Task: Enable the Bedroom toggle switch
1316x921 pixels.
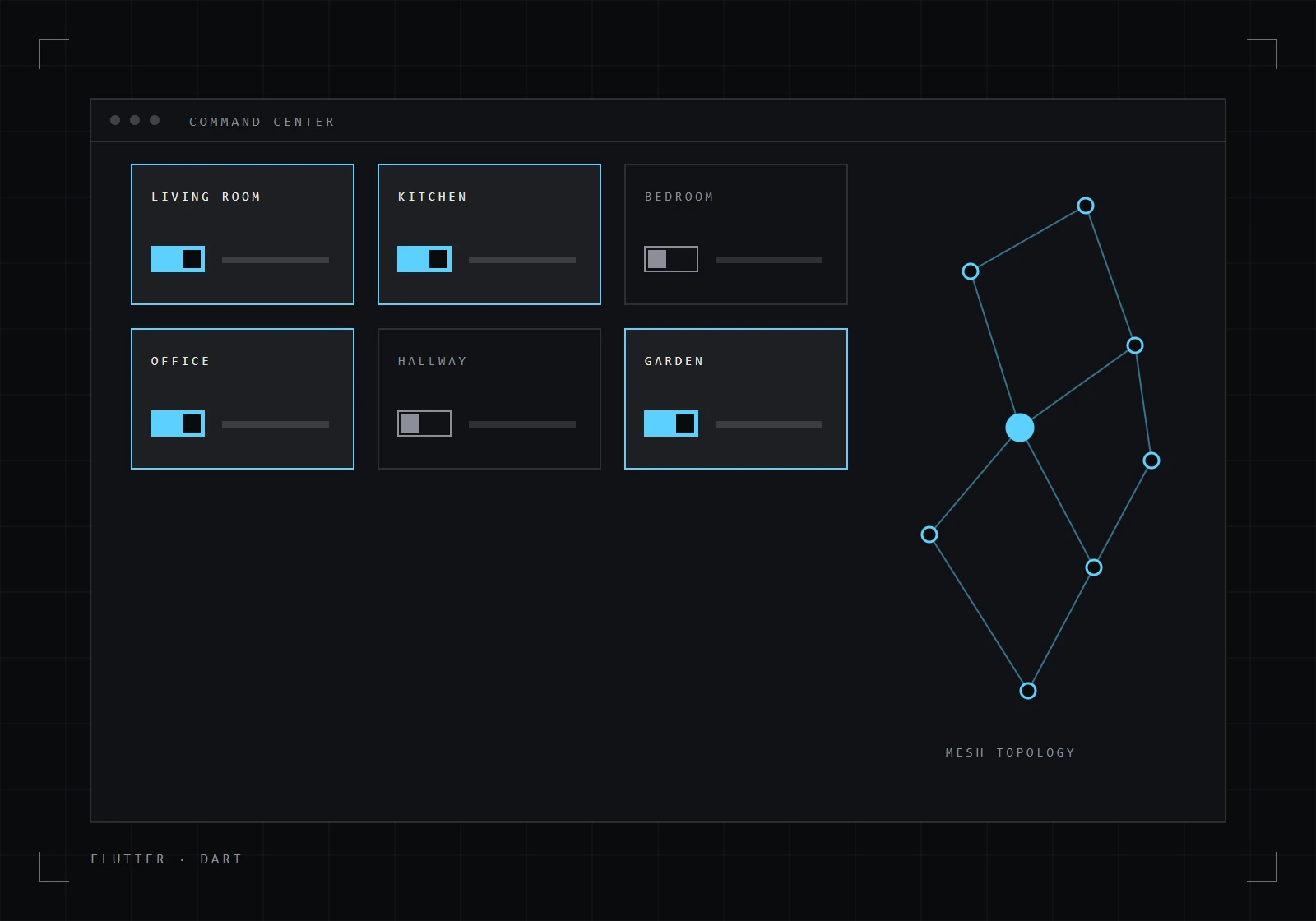Action: 671,259
